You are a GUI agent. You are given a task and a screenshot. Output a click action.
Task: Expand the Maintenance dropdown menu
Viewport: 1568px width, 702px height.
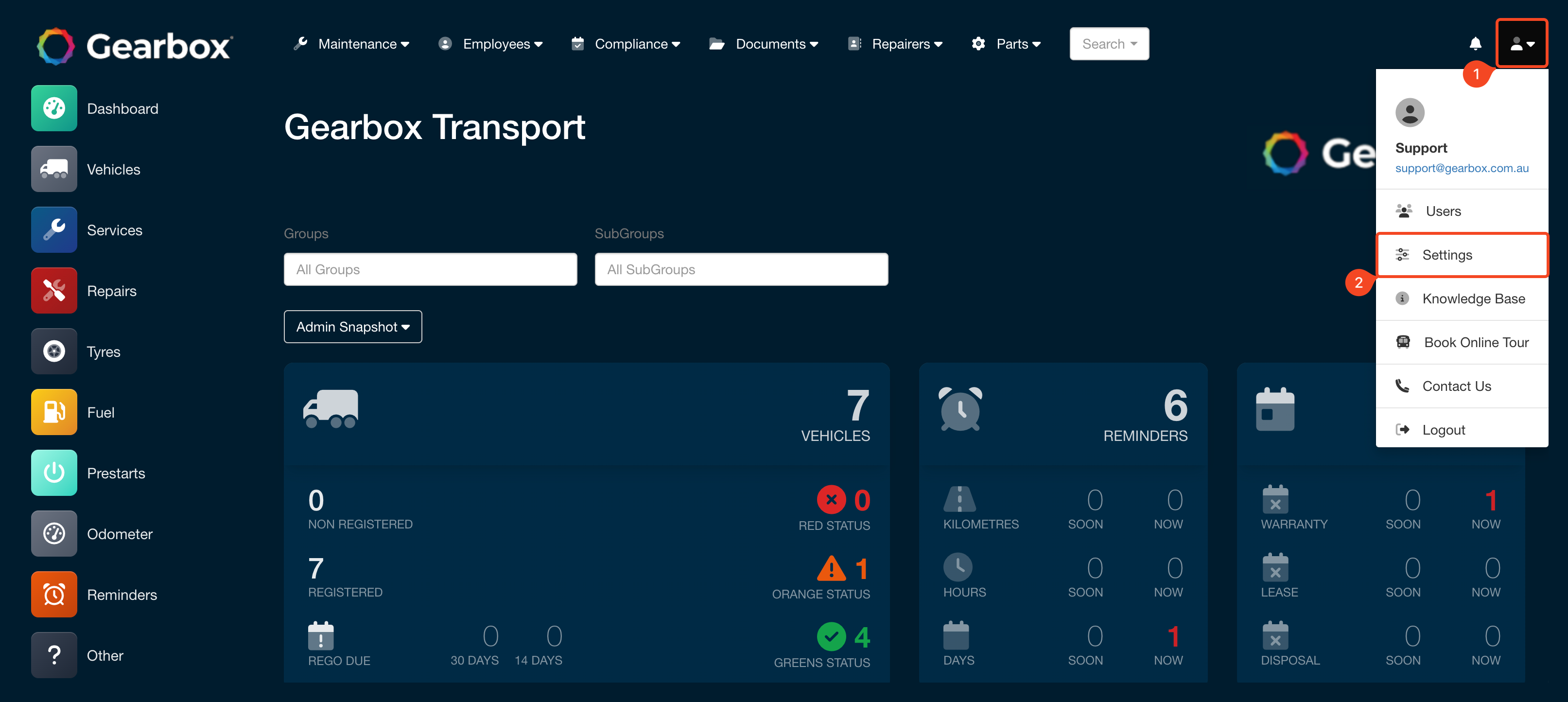tap(351, 44)
